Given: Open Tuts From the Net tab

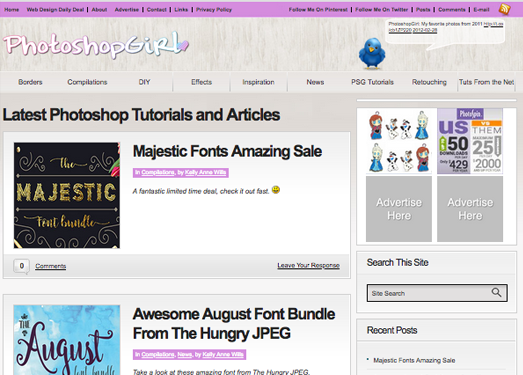Looking at the screenshot, I should [486, 82].
